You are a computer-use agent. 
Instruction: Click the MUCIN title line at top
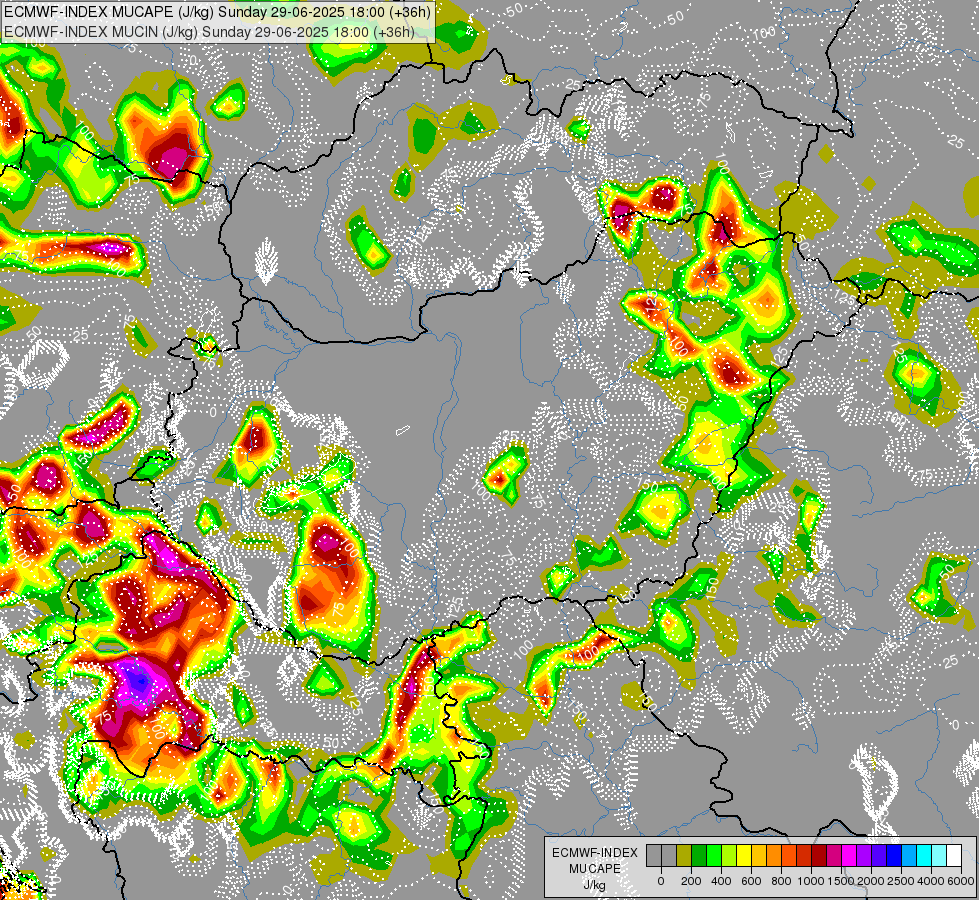209,31
